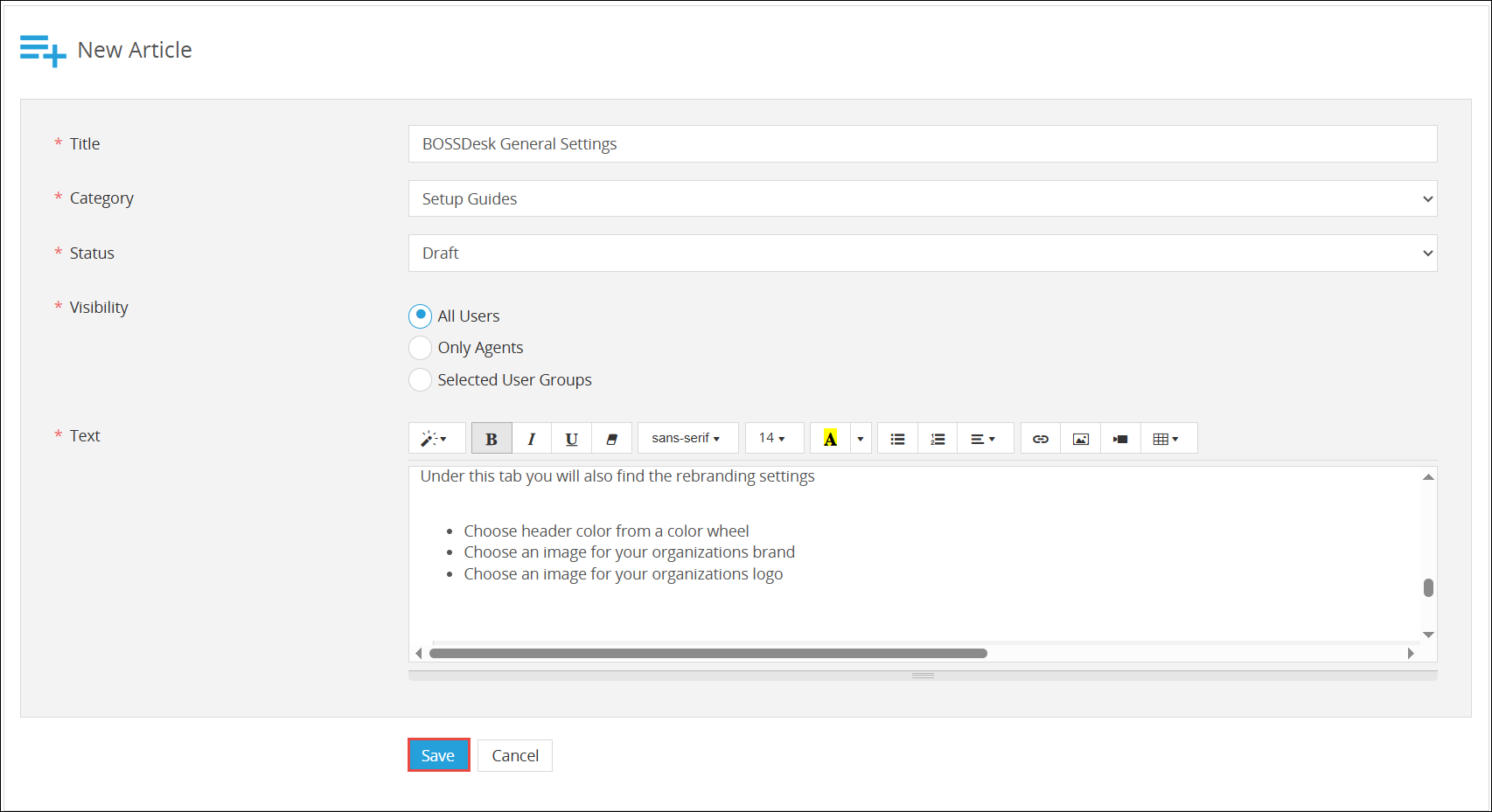Click the eraser remove-format icon
The image size is (1492, 812).
click(x=612, y=439)
